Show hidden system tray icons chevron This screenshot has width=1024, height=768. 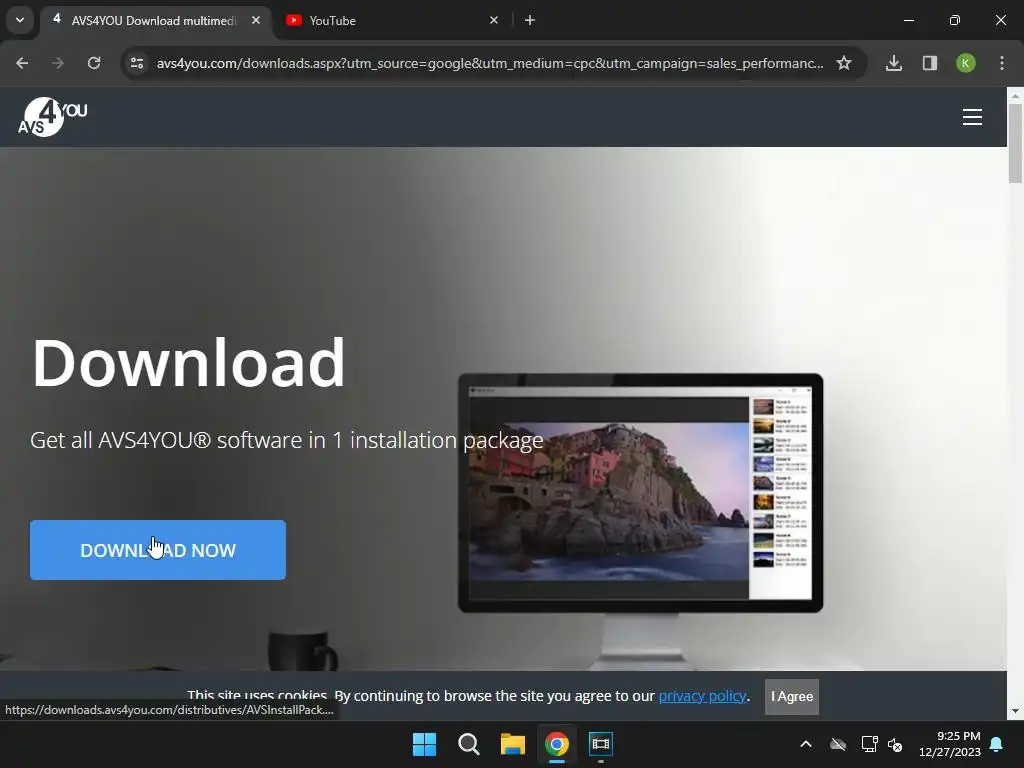click(x=806, y=744)
